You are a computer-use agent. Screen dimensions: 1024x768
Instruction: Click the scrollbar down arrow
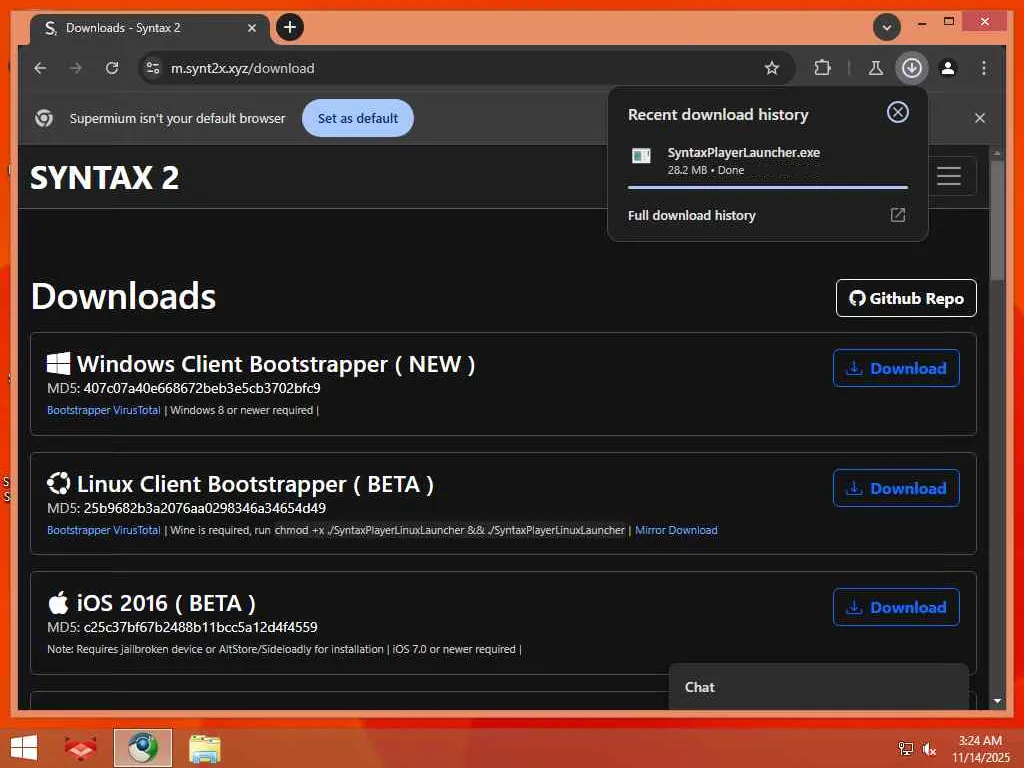997,701
